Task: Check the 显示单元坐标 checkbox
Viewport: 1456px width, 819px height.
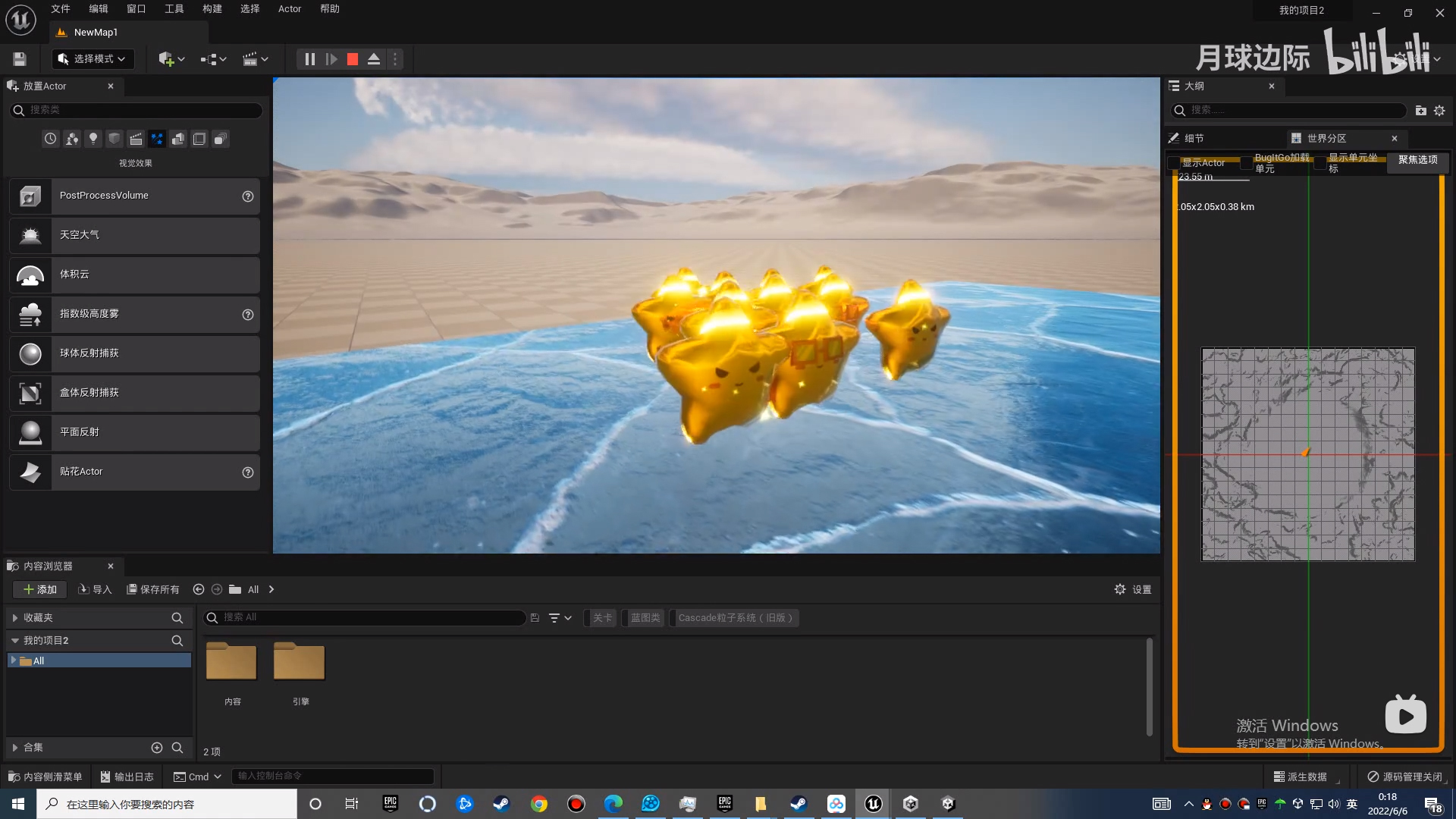Action: click(1320, 163)
